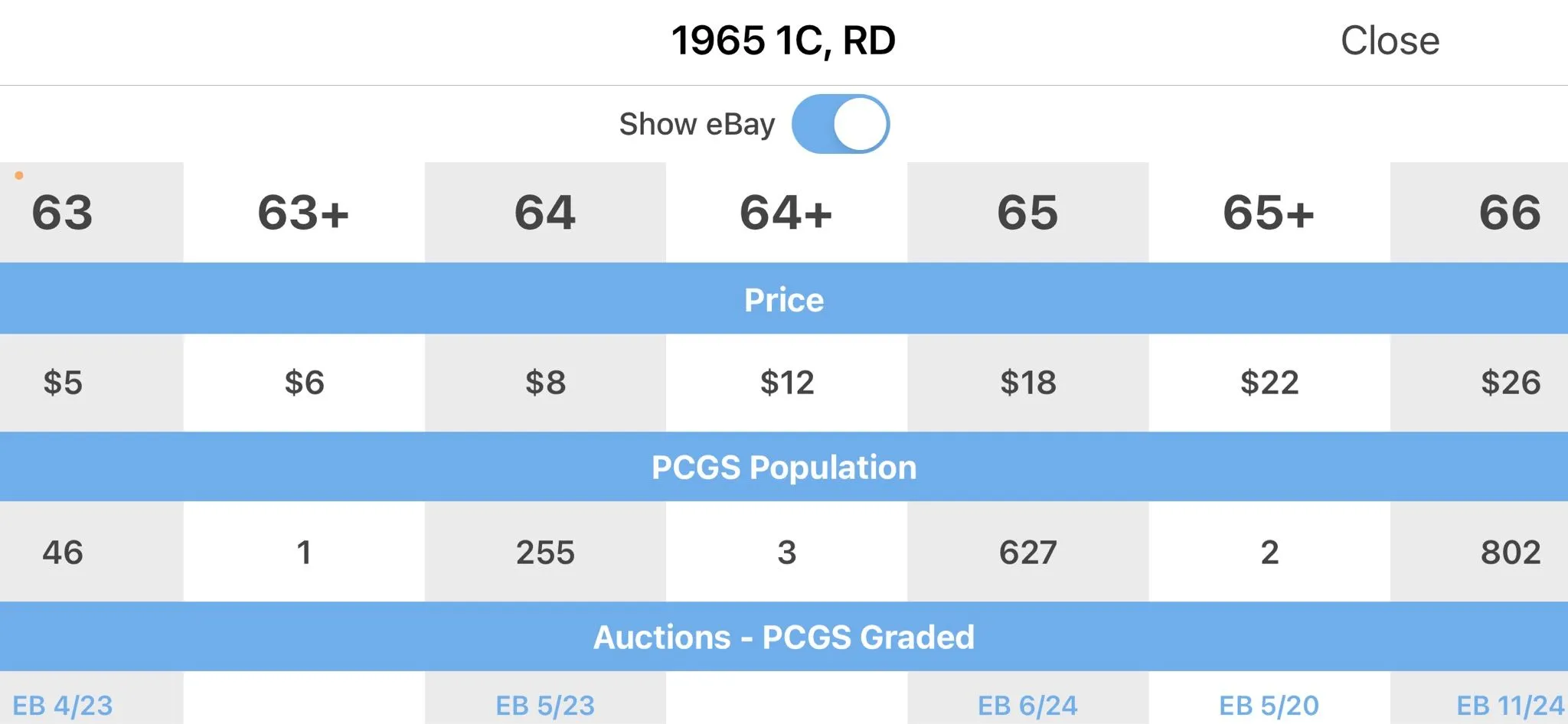Screen dimensions: 1568x724
Task: Turn off the Show eBay switch
Action: 840,124
